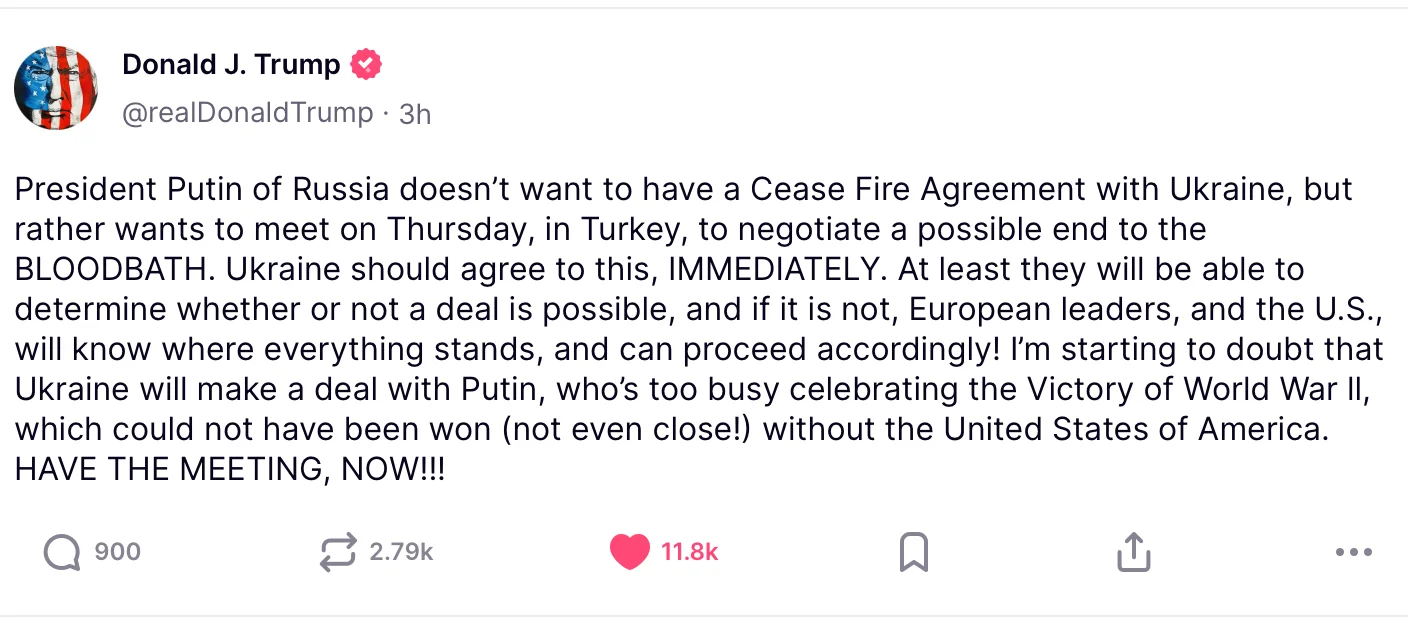Image resolution: width=1408 pixels, height=624 pixels.
Task: Click the reply speech bubble icon
Action: click(x=62, y=552)
